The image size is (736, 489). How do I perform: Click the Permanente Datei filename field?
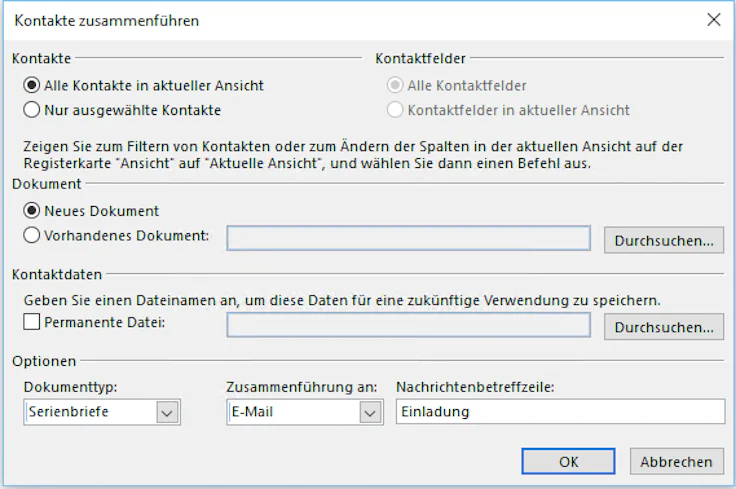point(408,325)
